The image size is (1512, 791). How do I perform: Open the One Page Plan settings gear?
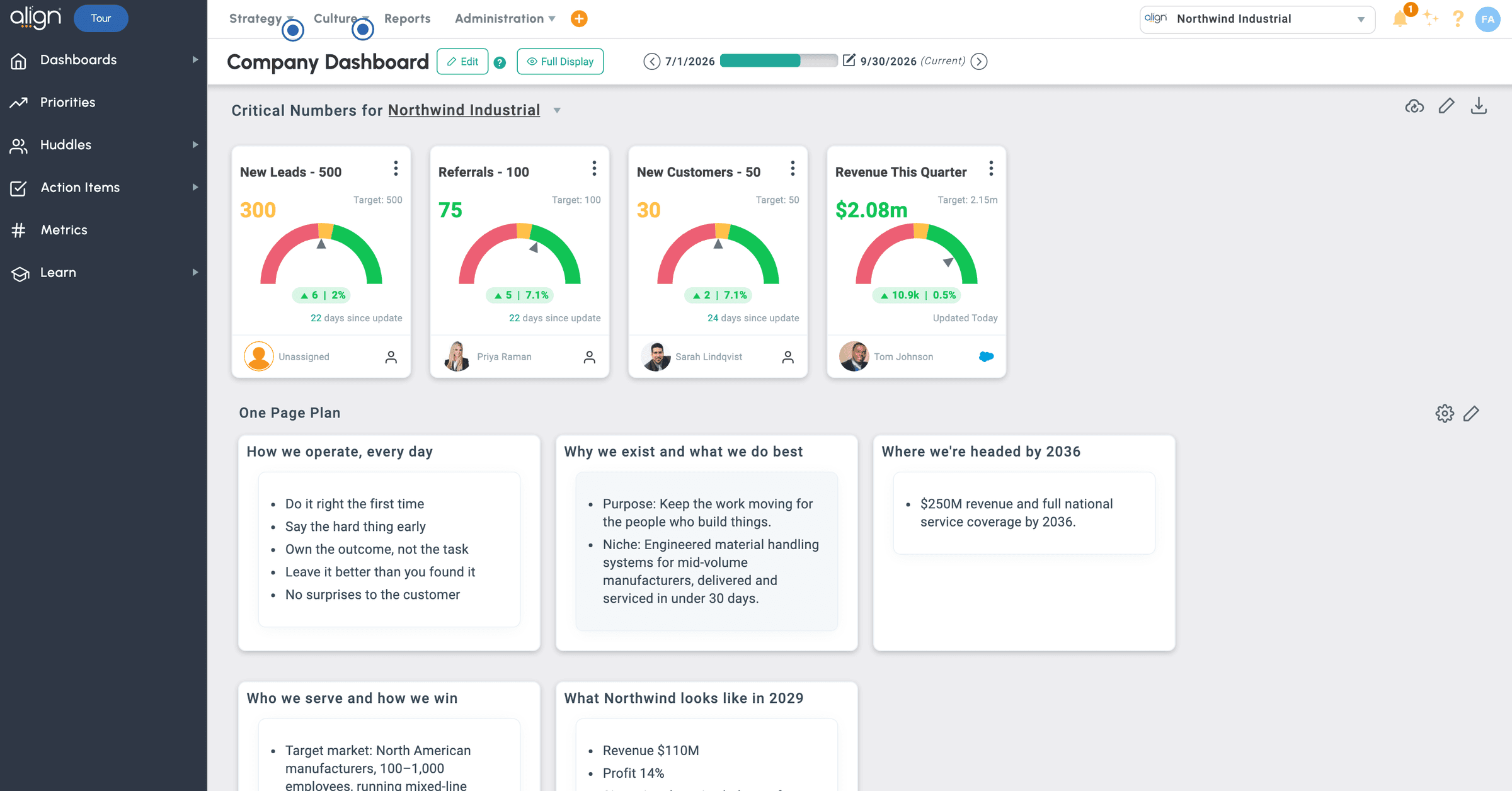tap(1445, 413)
